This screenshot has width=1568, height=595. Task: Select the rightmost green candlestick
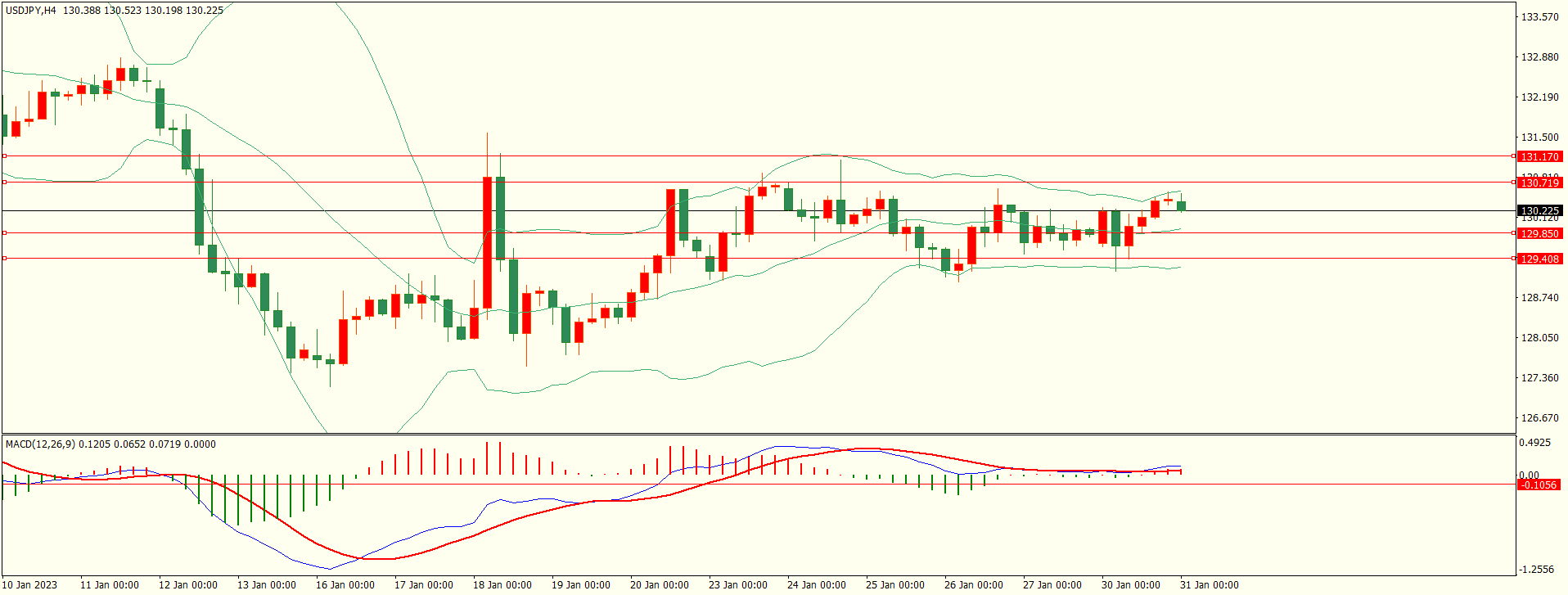click(1181, 205)
